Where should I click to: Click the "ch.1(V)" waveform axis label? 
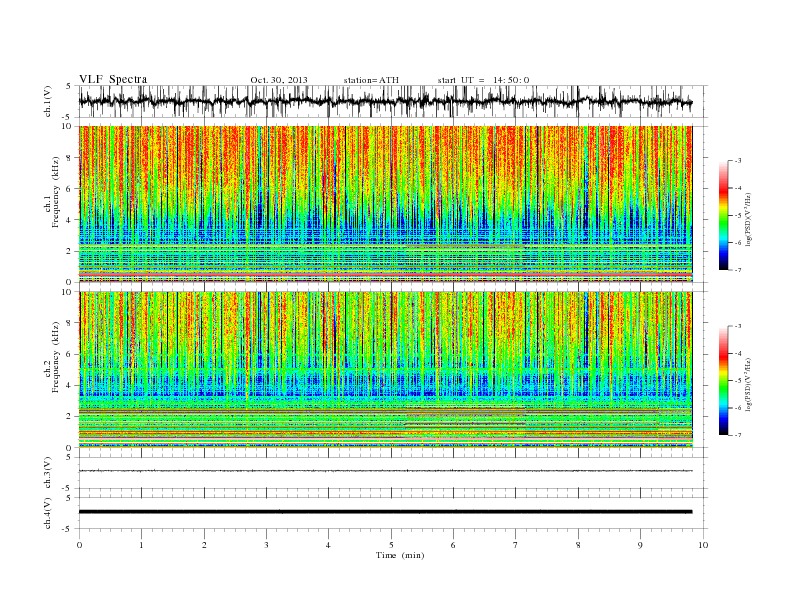tap(48, 101)
